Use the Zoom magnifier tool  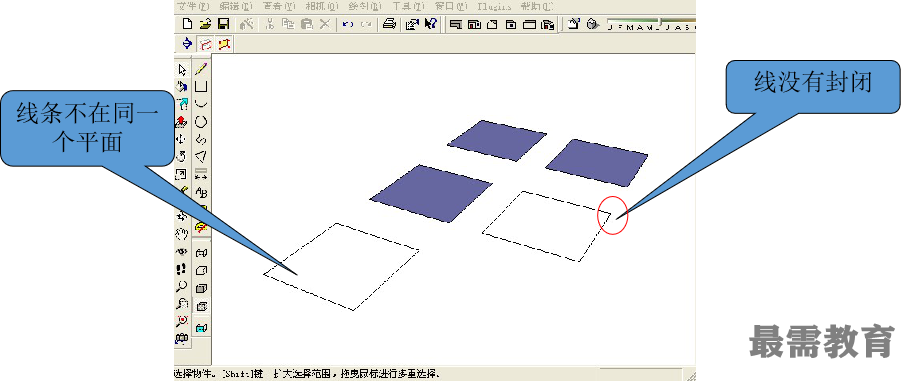click(182, 286)
